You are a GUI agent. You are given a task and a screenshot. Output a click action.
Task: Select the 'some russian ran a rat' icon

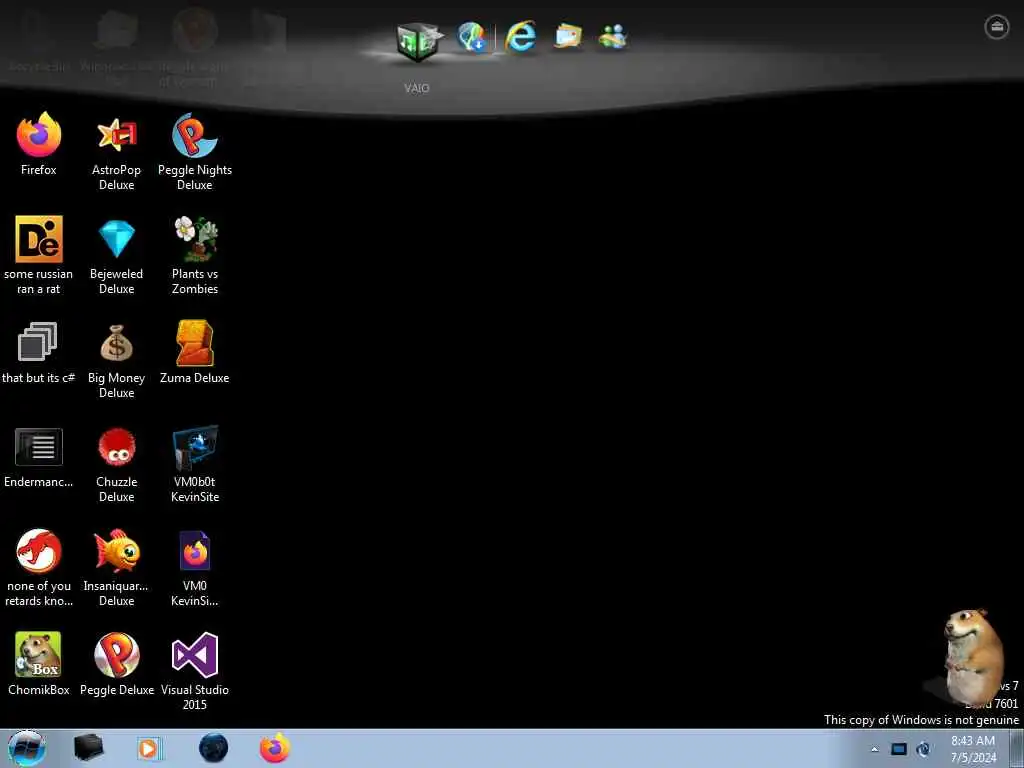[x=39, y=255]
